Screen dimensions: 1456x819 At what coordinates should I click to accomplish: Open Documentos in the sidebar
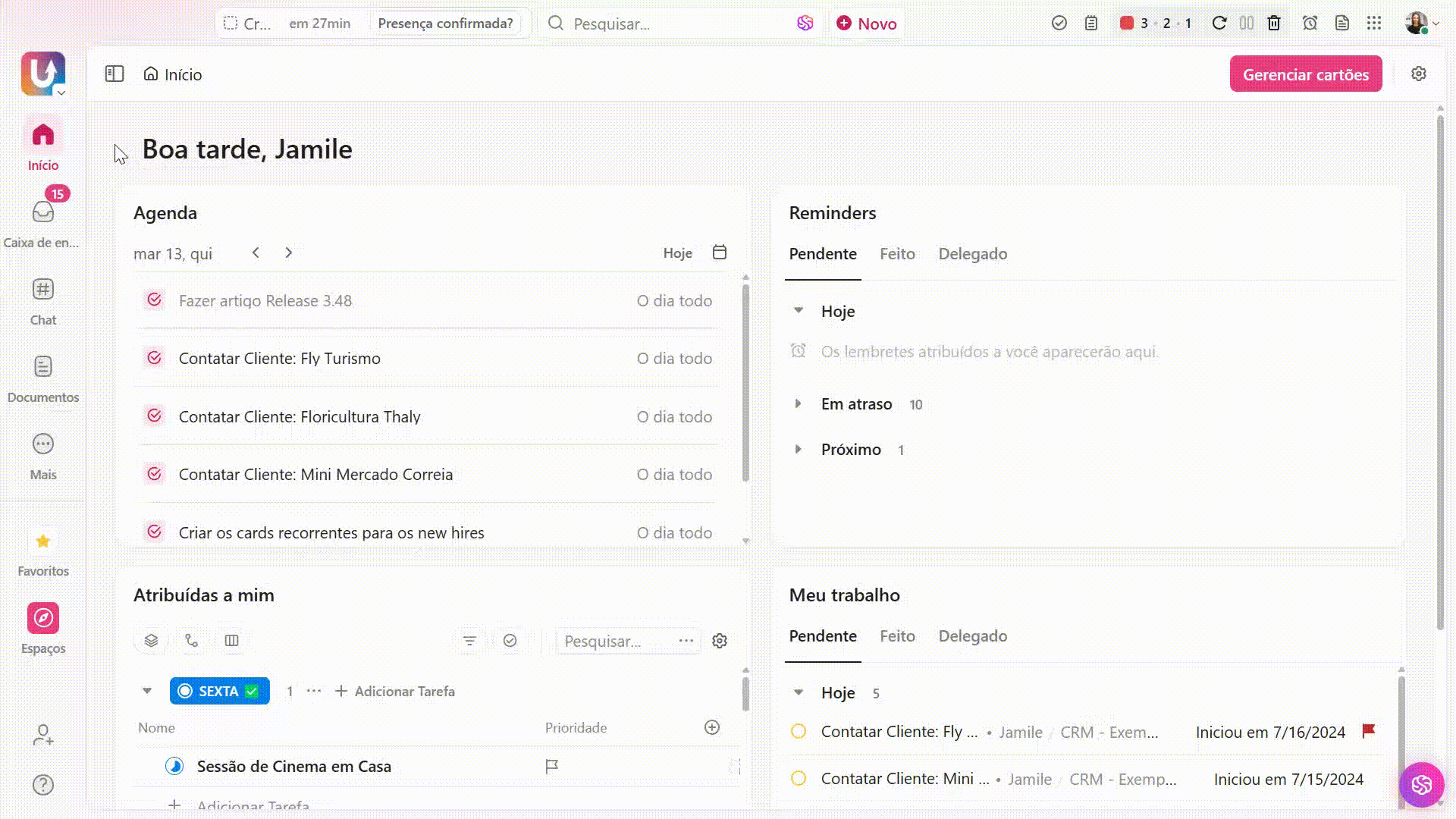click(43, 367)
